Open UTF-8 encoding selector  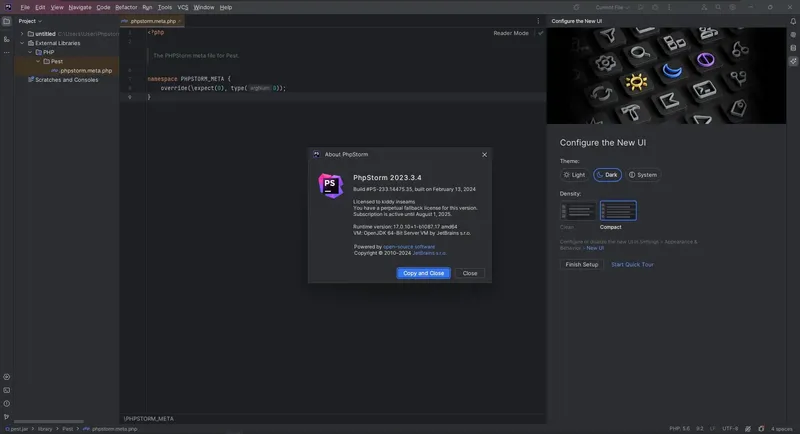pyautogui.click(x=730, y=429)
